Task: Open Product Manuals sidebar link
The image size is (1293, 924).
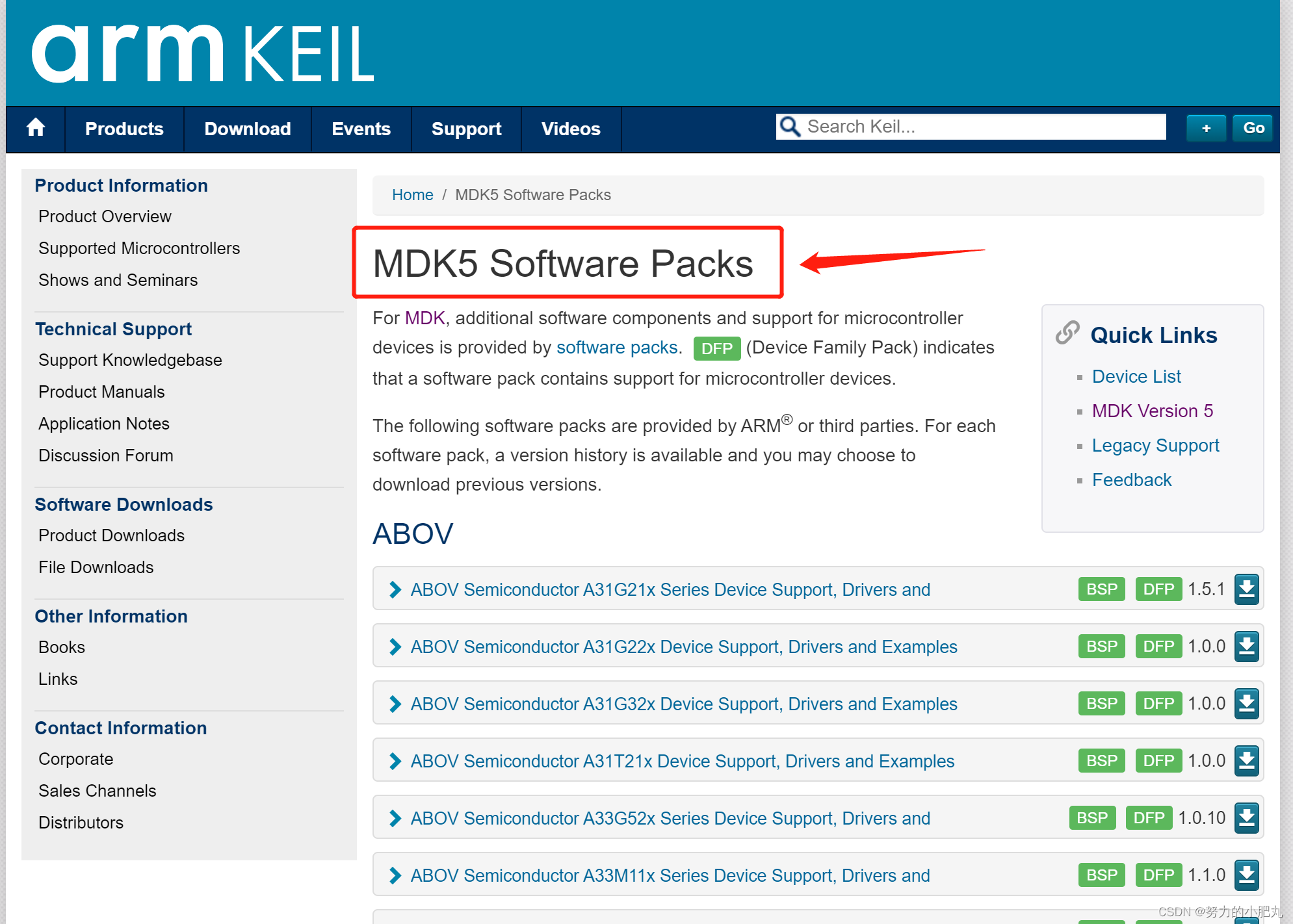Action: coord(101,392)
